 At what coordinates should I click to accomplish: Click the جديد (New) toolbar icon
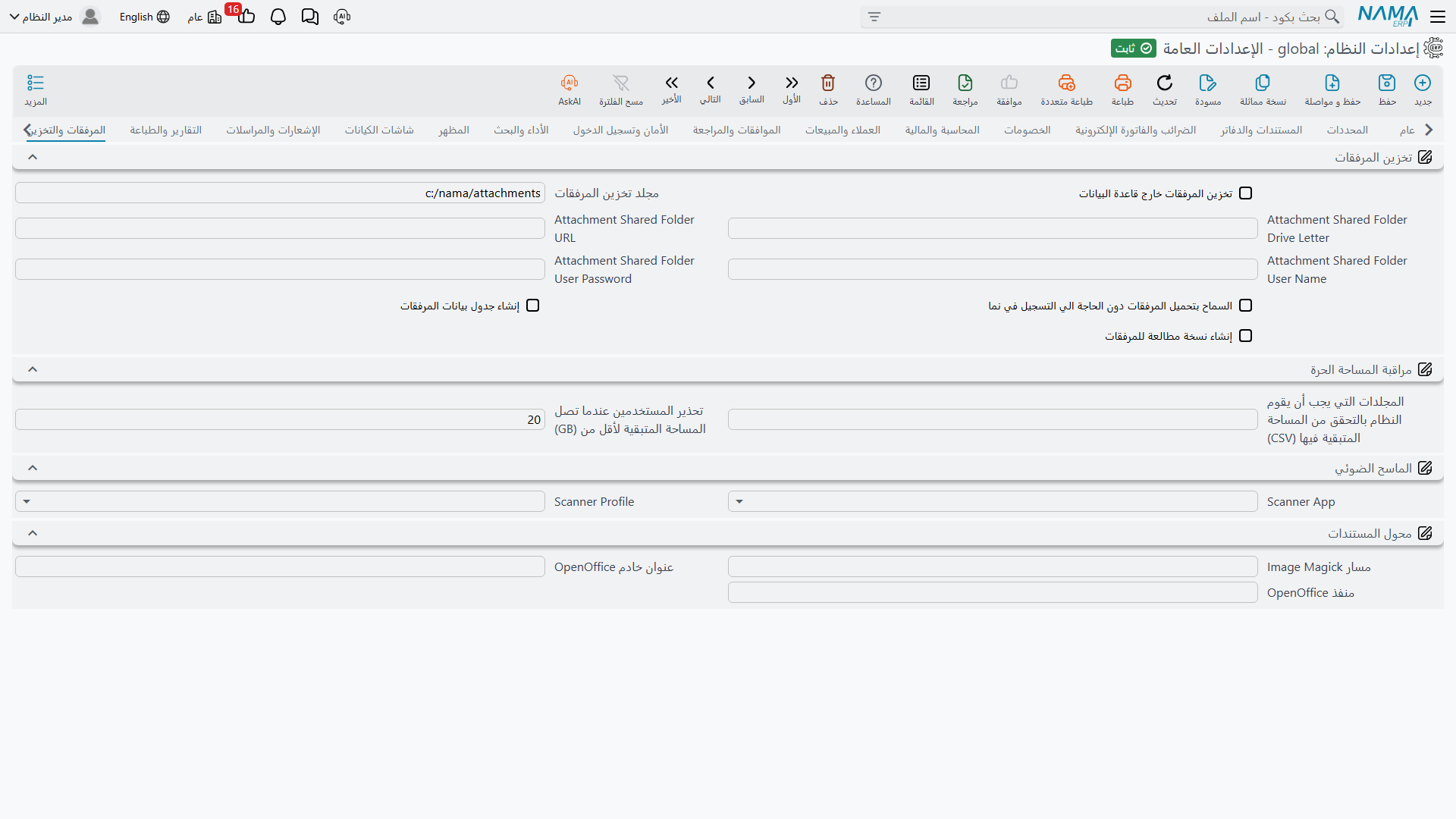(x=1423, y=83)
